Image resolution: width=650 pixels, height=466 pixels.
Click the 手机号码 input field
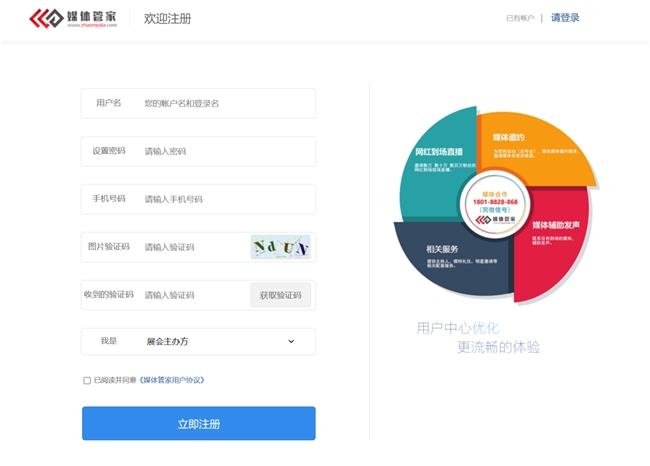tap(225, 199)
